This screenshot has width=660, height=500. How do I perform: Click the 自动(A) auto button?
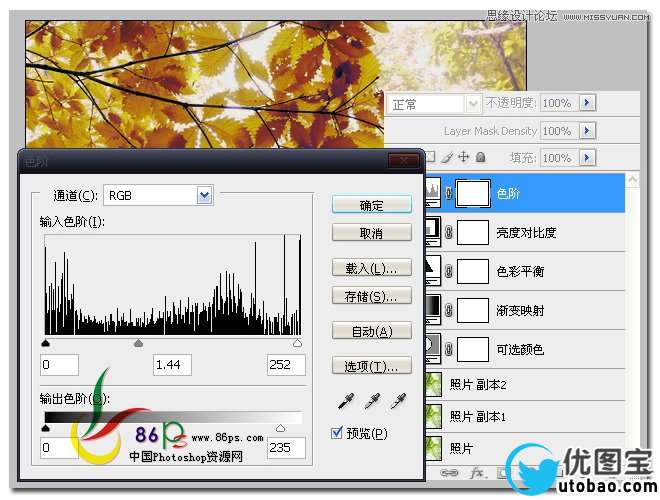372,332
